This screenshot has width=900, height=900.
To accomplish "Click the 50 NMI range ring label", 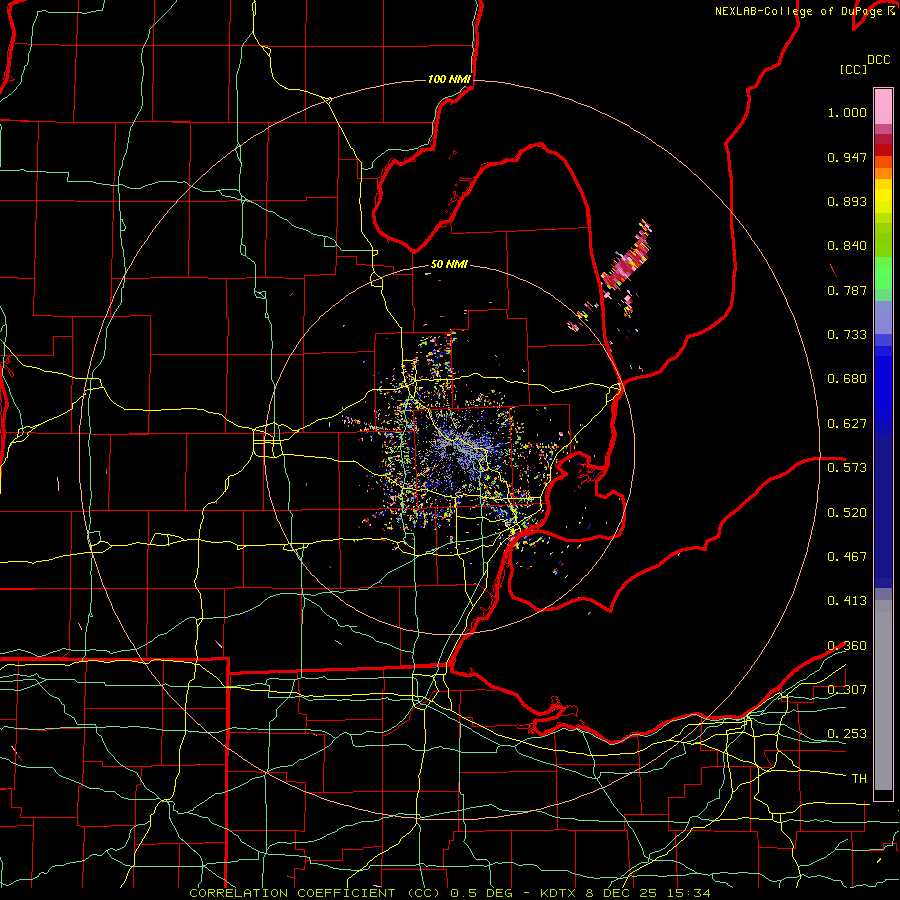I will (x=449, y=264).
